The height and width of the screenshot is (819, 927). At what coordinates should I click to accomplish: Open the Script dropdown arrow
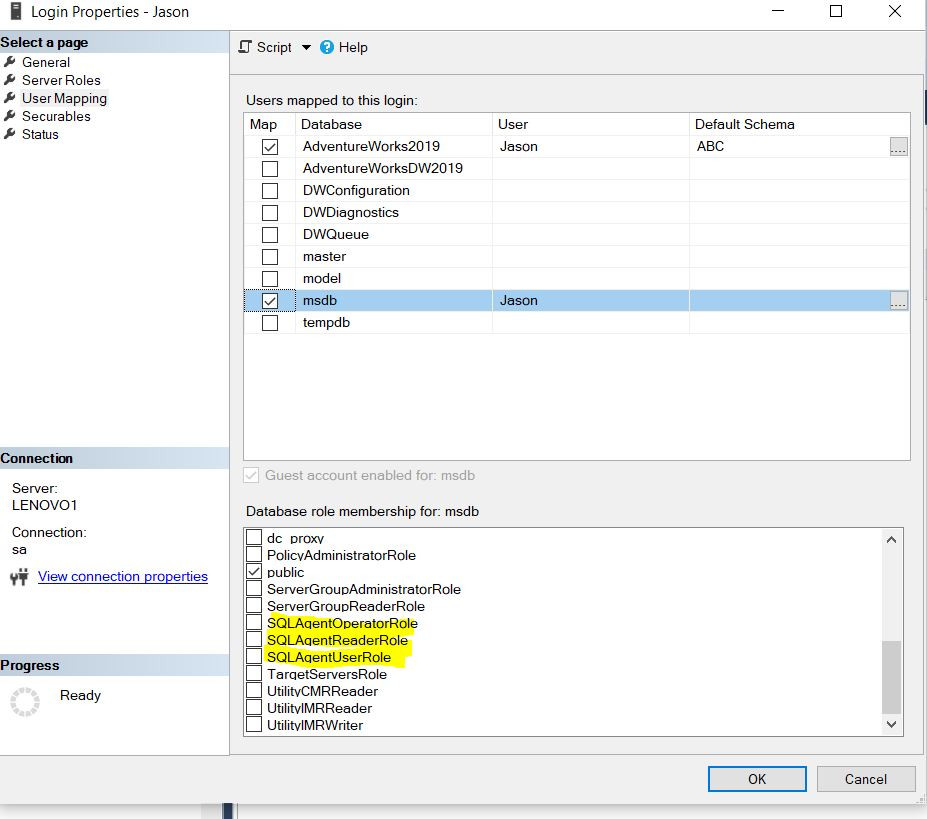[x=306, y=47]
